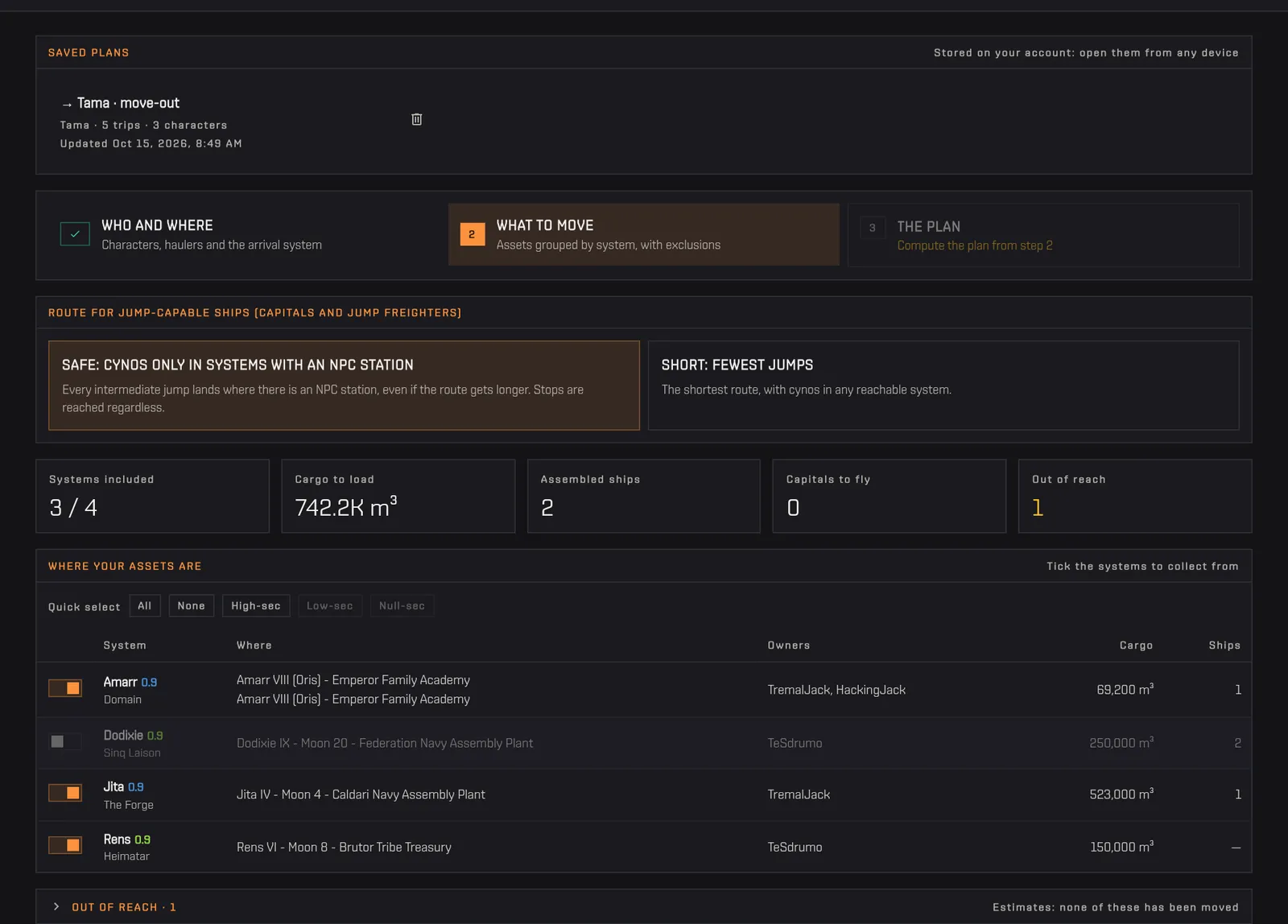Expand the Out of Reach section
1288x924 pixels.
pos(56,907)
